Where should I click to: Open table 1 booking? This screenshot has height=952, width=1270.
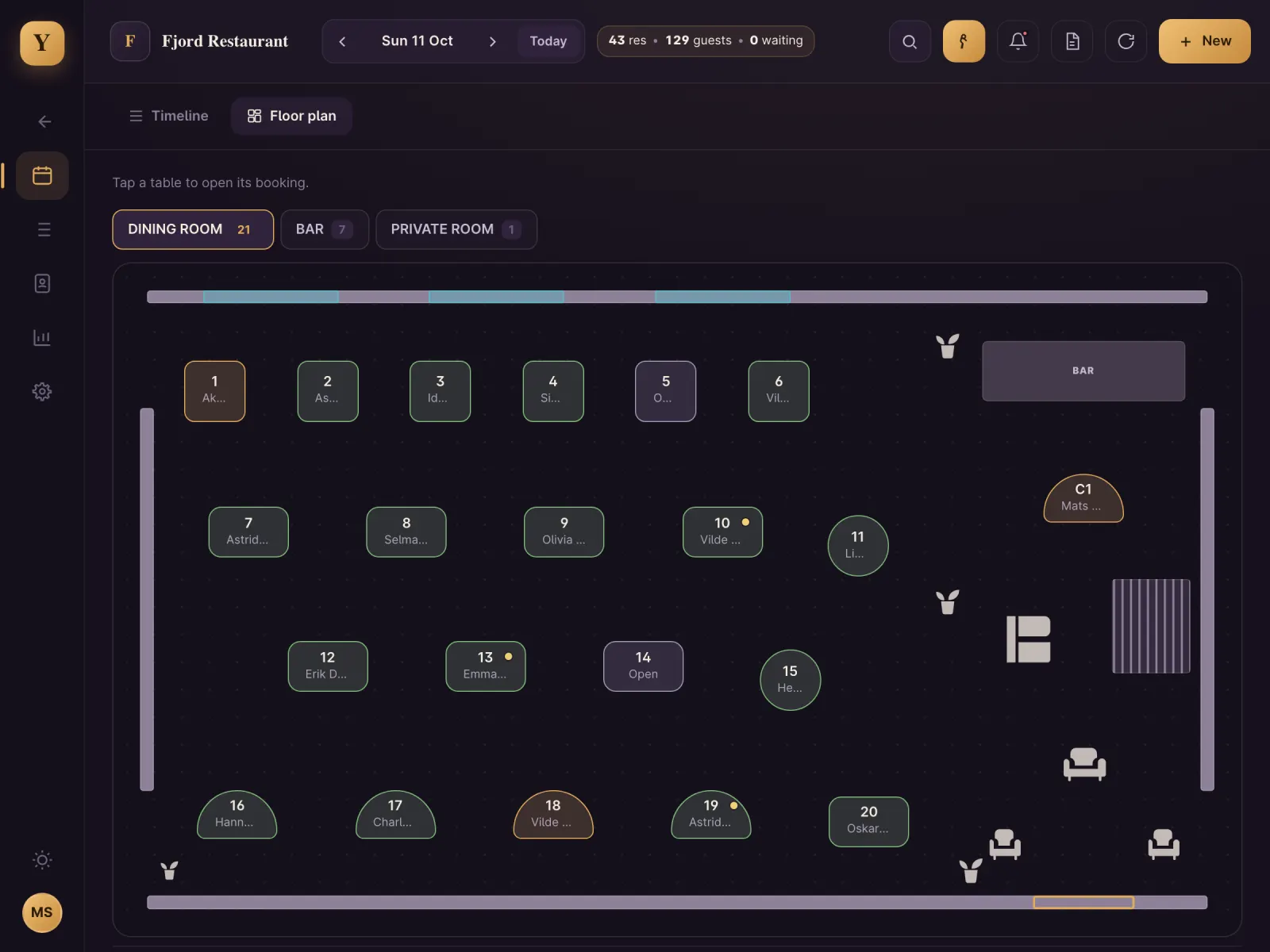point(214,391)
